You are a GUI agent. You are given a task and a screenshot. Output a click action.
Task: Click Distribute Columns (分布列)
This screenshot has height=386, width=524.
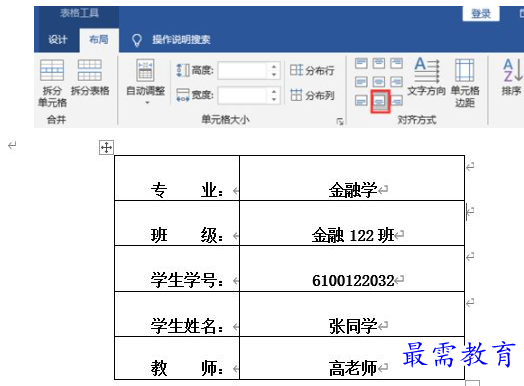pyautogui.click(x=312, y=96)
